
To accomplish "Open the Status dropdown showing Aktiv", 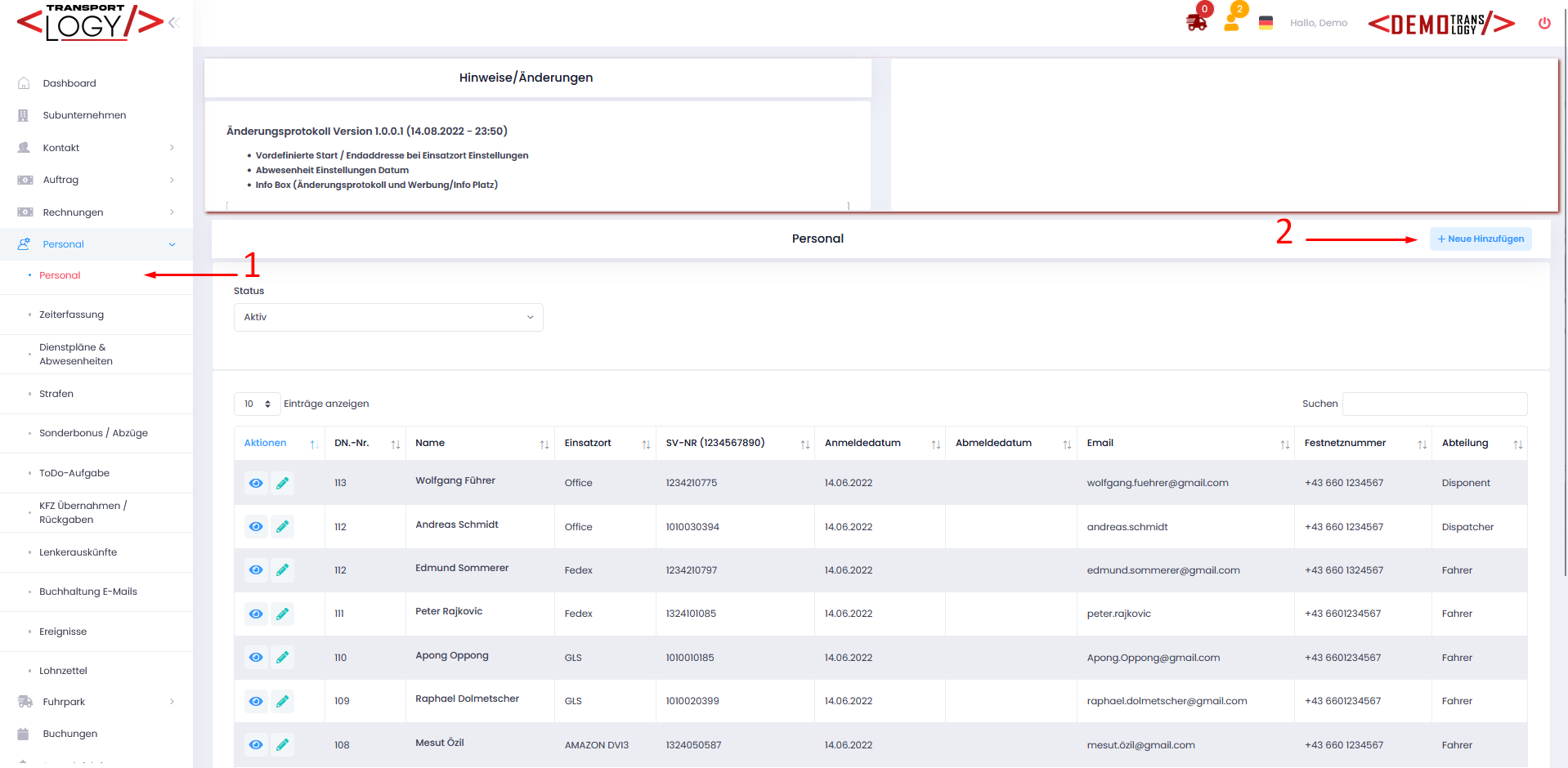I will [388, 317].
